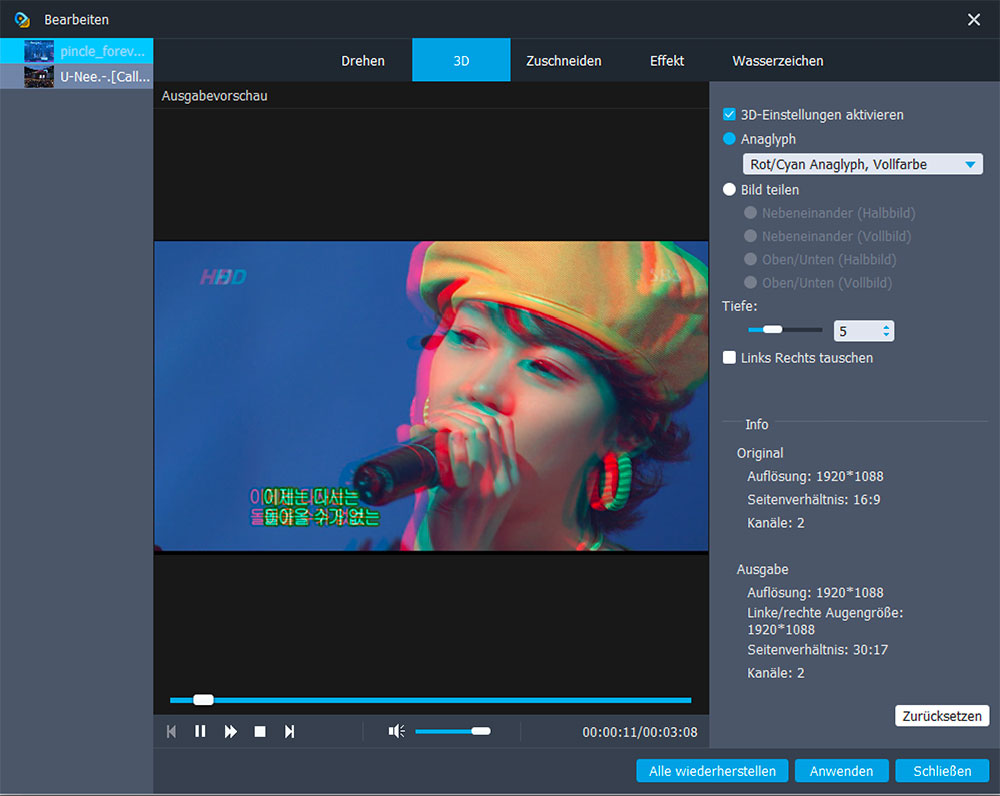
Task: Click Alle wiederherstellen button
Action: pos(712,770)
